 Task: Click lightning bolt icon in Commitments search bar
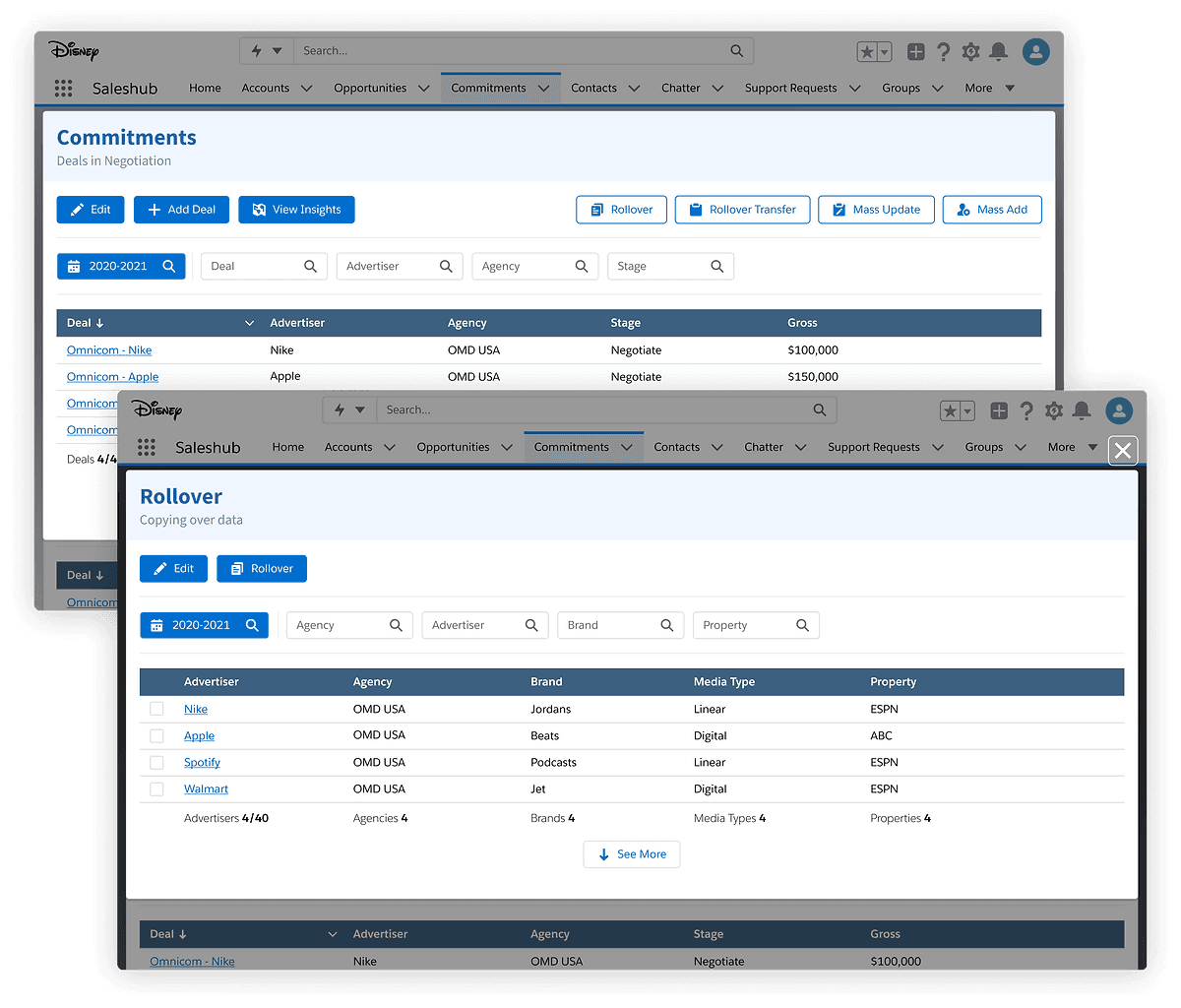point(257,51)
